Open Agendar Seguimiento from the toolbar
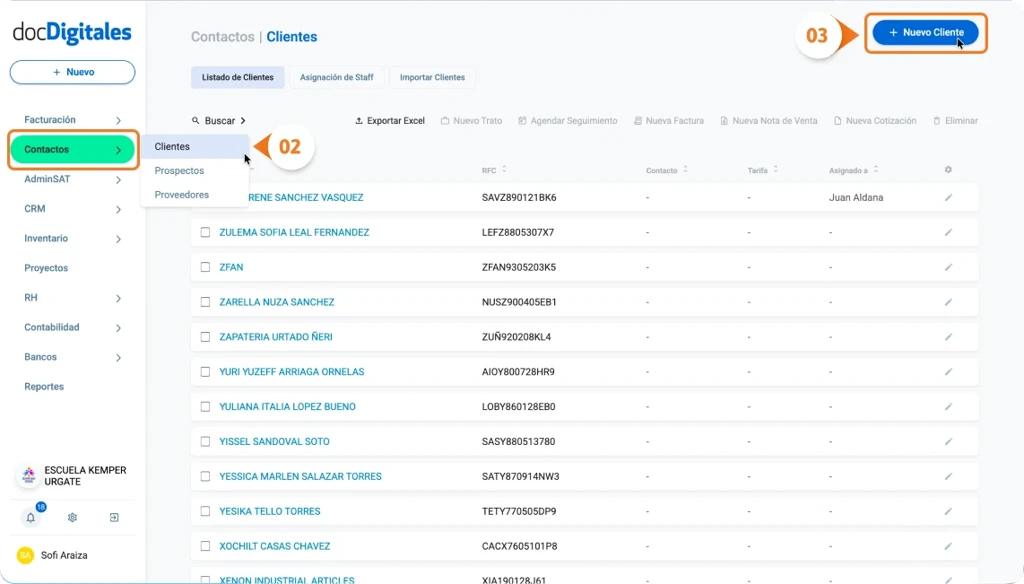Image resolution: width=1024 pixels, height=584 pixels. [x=521, y=120]
